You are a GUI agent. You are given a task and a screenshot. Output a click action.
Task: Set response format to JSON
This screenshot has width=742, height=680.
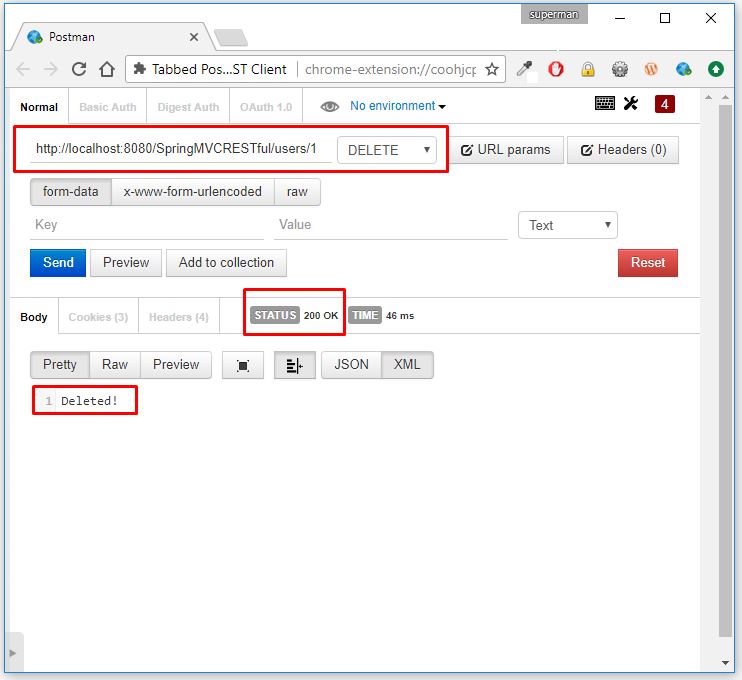(351, 365)
